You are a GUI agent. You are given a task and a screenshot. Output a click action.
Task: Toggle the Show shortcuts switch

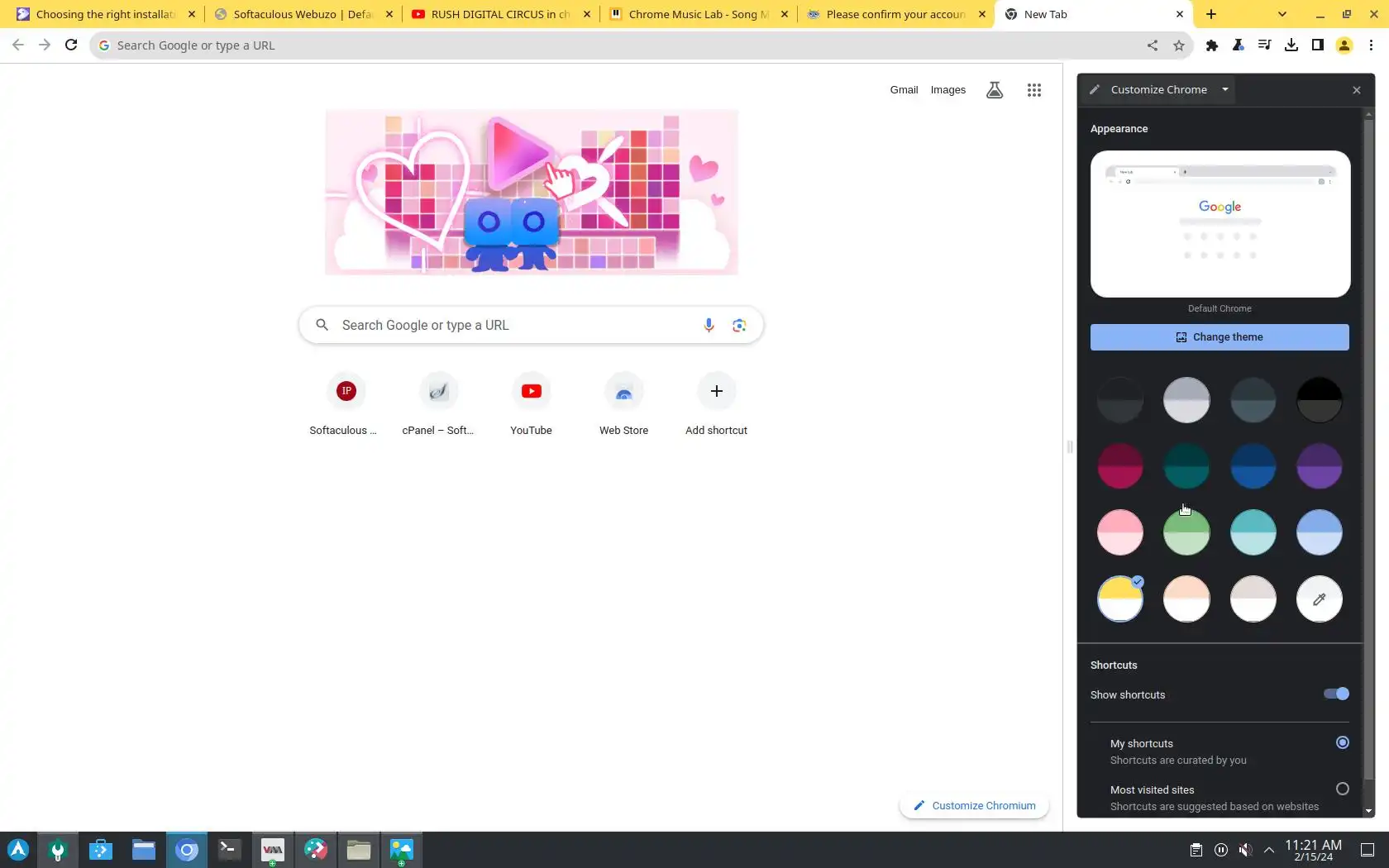[1336, 694]
